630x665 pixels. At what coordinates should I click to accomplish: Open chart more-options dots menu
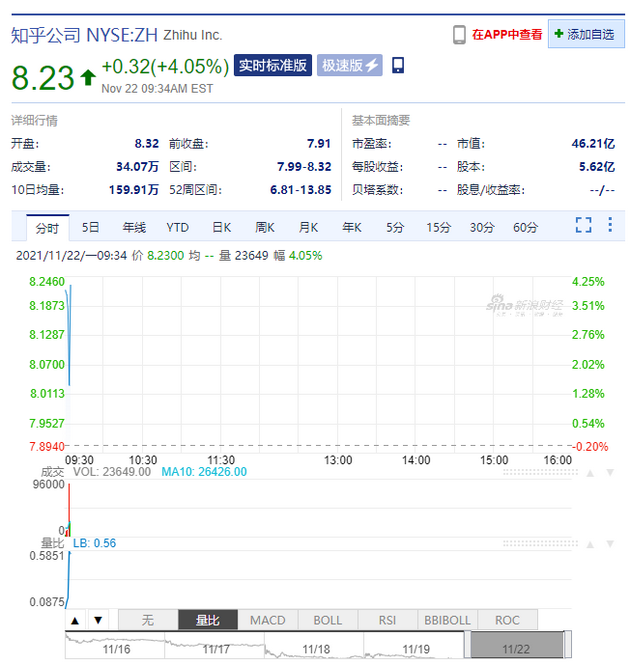[610, 225]
